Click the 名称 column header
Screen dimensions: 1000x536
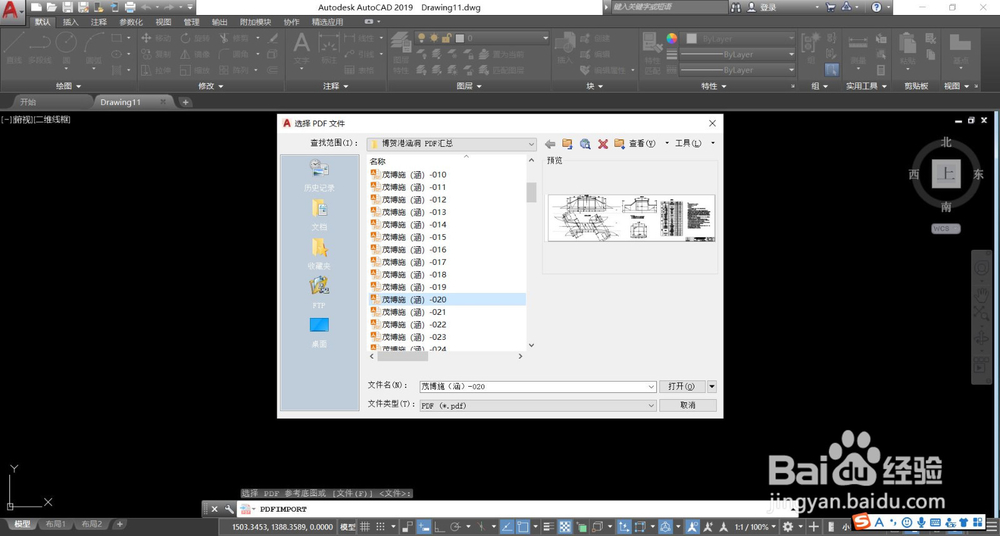[x=378, y=161]
